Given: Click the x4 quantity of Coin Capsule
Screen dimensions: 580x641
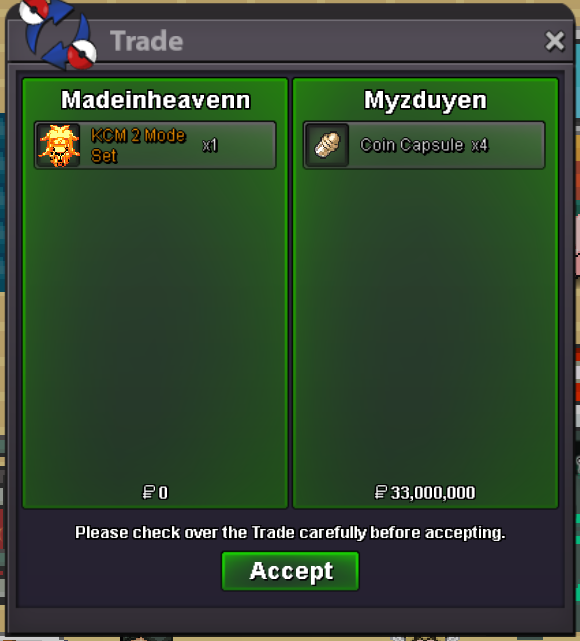Looking at the screenshot, I should pyautogui.click(x=479, y=145).
